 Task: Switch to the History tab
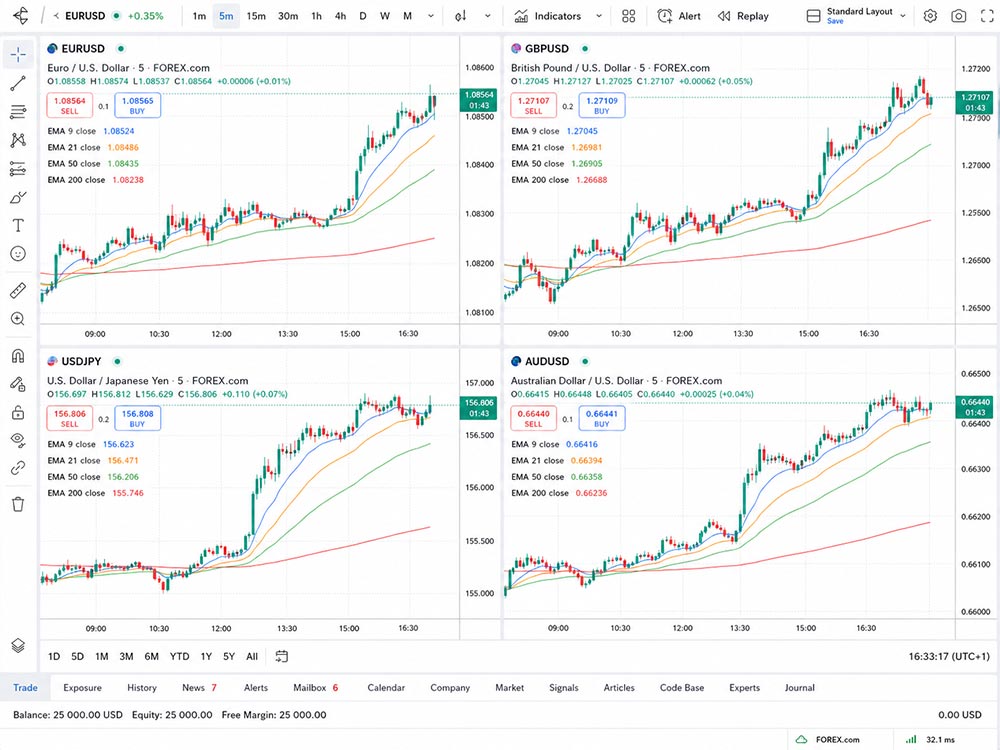(x=142, y=688)
